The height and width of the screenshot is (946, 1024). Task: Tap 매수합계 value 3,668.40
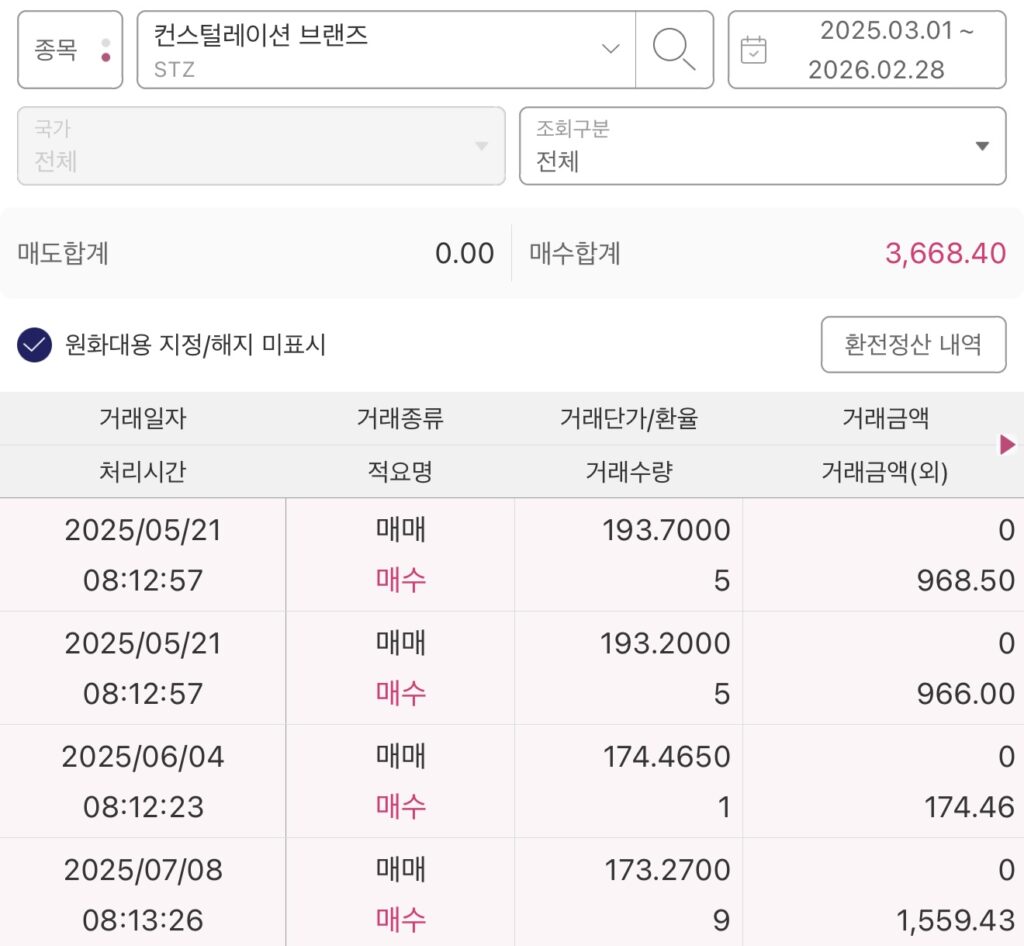coord(945,253)
